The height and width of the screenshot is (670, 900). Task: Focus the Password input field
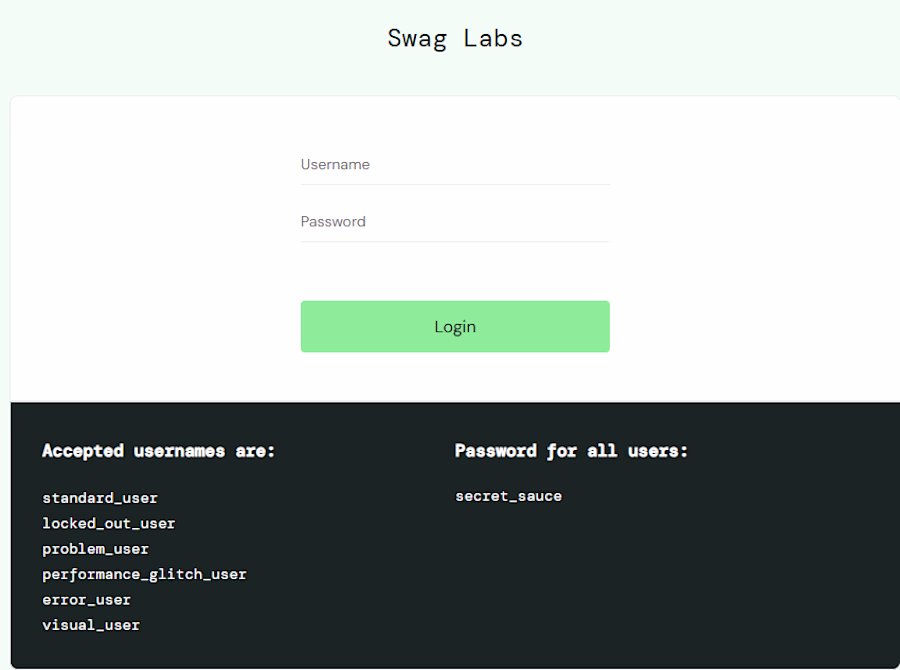[x=455, y=222]
